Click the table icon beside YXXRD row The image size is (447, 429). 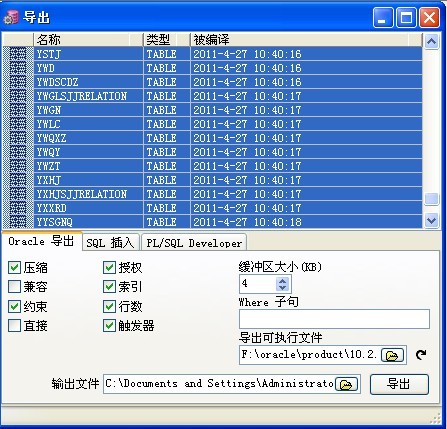click(x=18, y=208)
